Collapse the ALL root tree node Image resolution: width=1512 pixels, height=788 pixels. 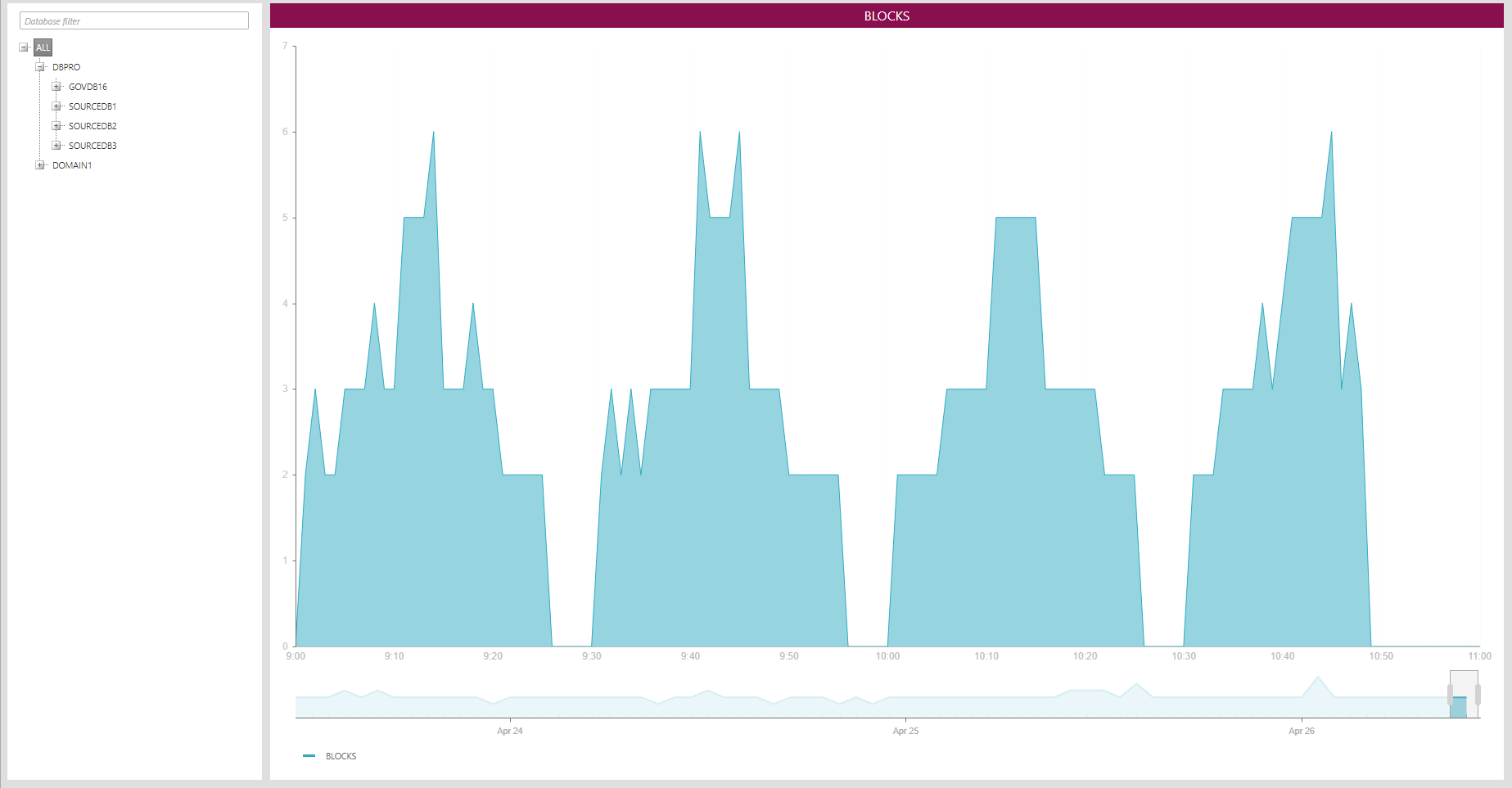[24, 47]
